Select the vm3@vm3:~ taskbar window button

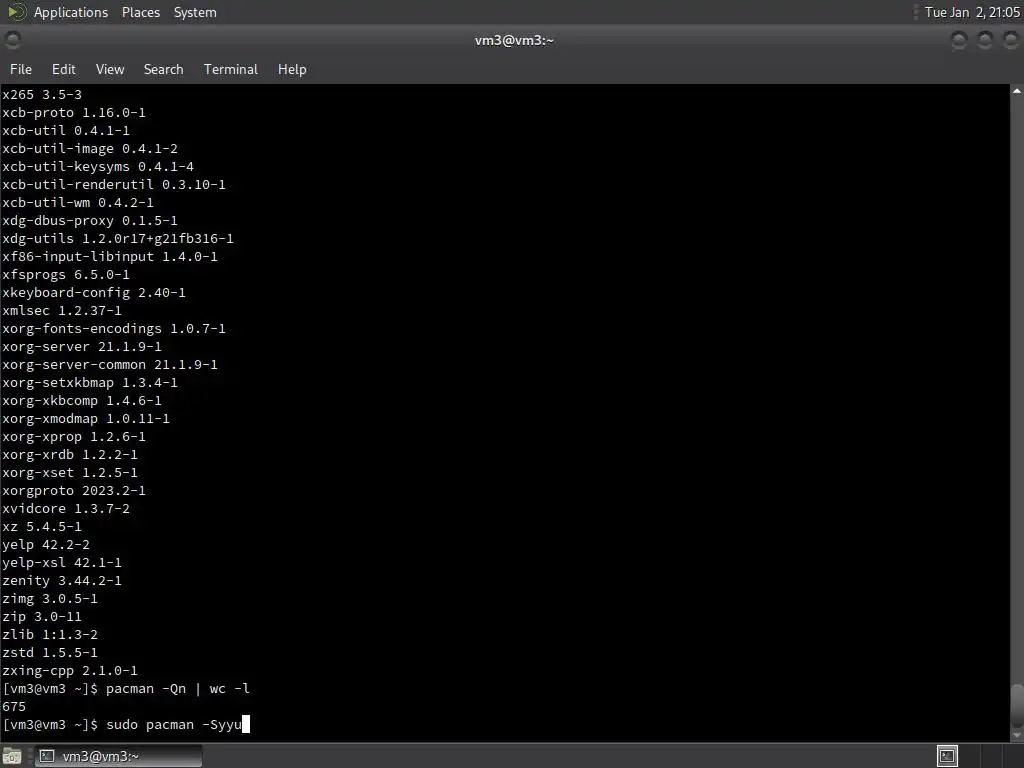(x=118, y=756)
